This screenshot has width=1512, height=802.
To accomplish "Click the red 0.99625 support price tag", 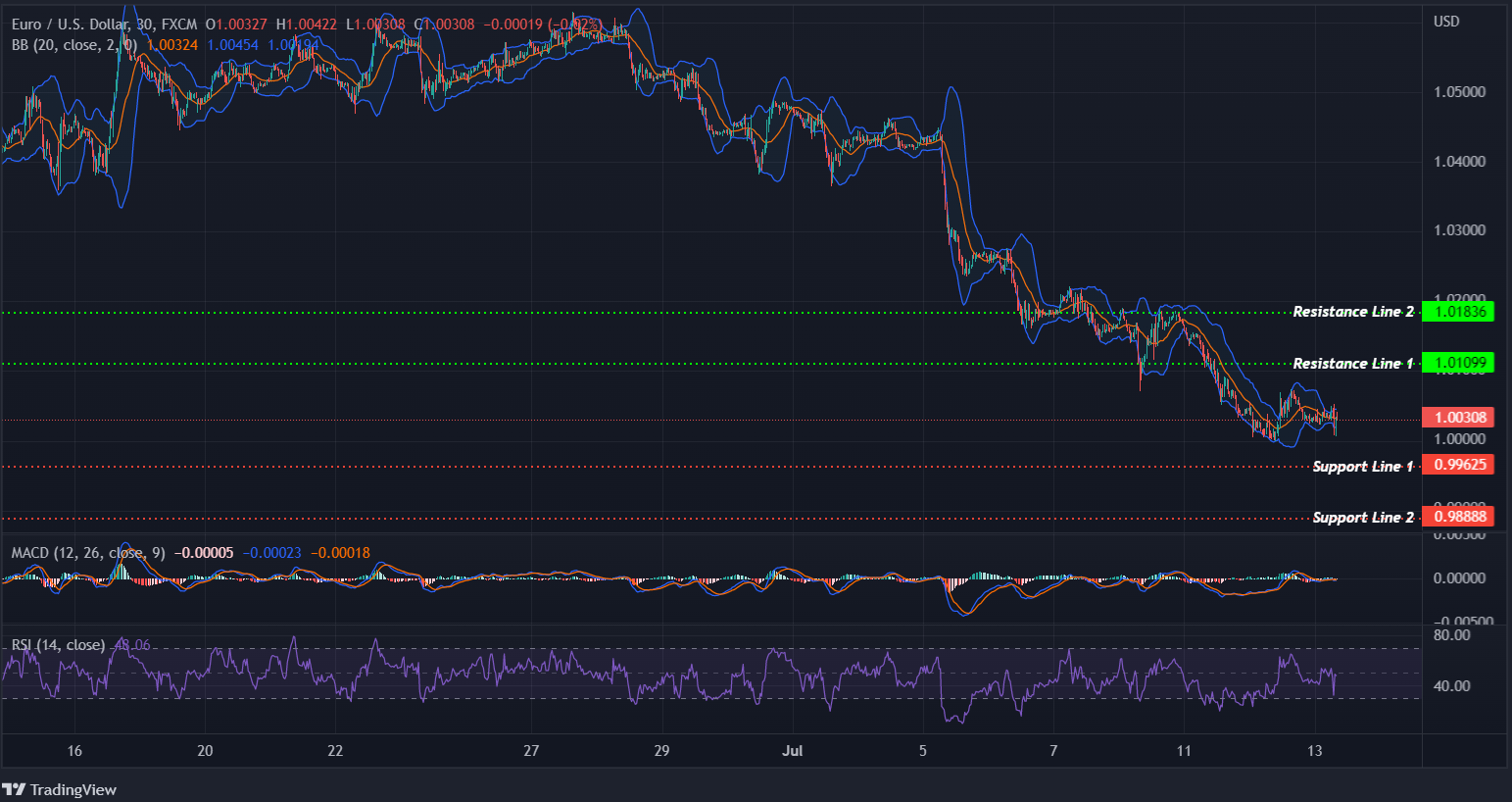I will [1458, 464].
